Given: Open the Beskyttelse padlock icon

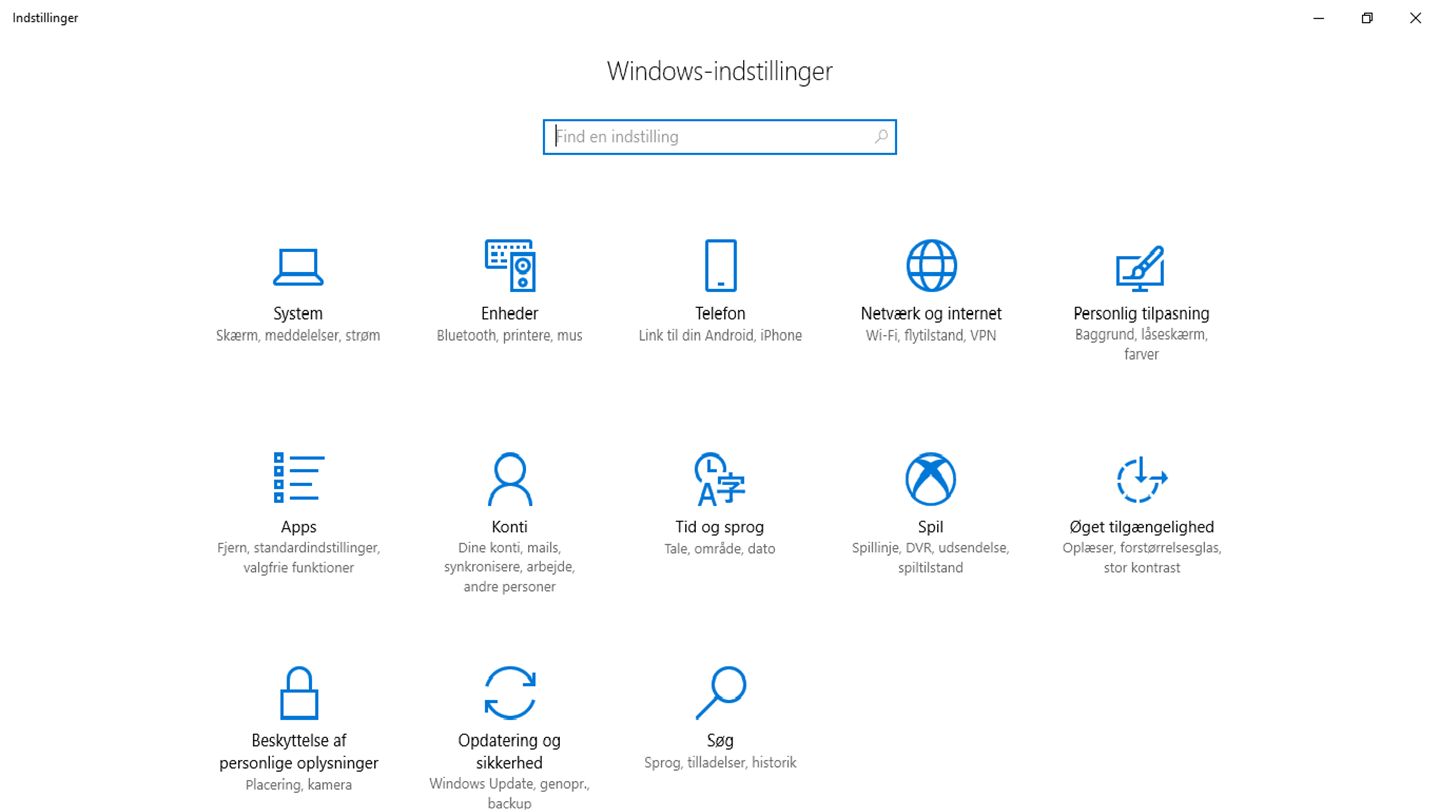Looking at the screenshot, I should (298, 692).
